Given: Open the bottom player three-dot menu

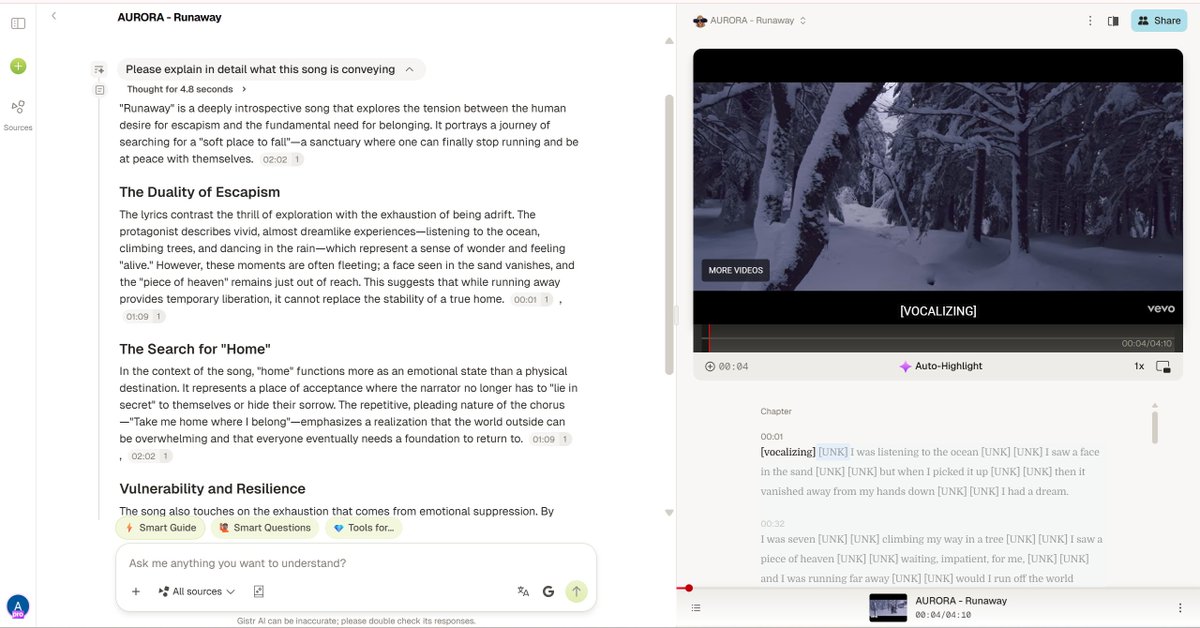Looking at the screenshot, I should click(x=1179, y=607).
